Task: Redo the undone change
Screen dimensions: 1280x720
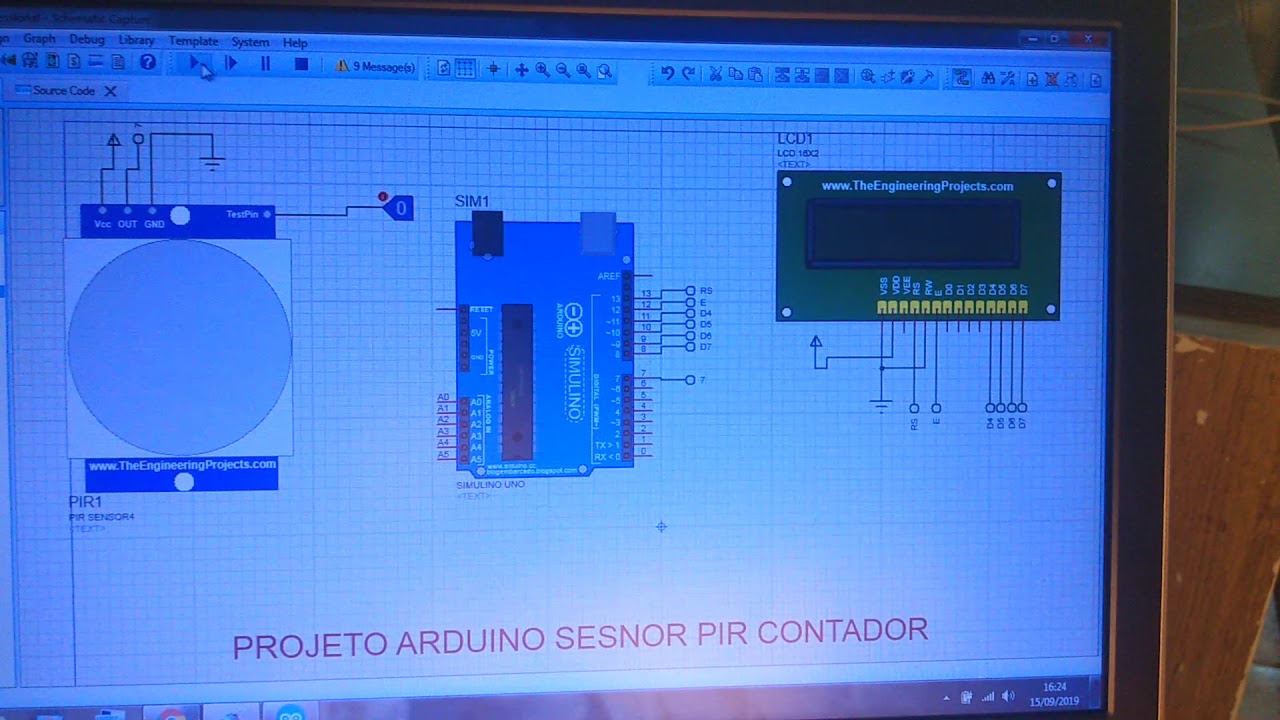Action: click(688, 73)
